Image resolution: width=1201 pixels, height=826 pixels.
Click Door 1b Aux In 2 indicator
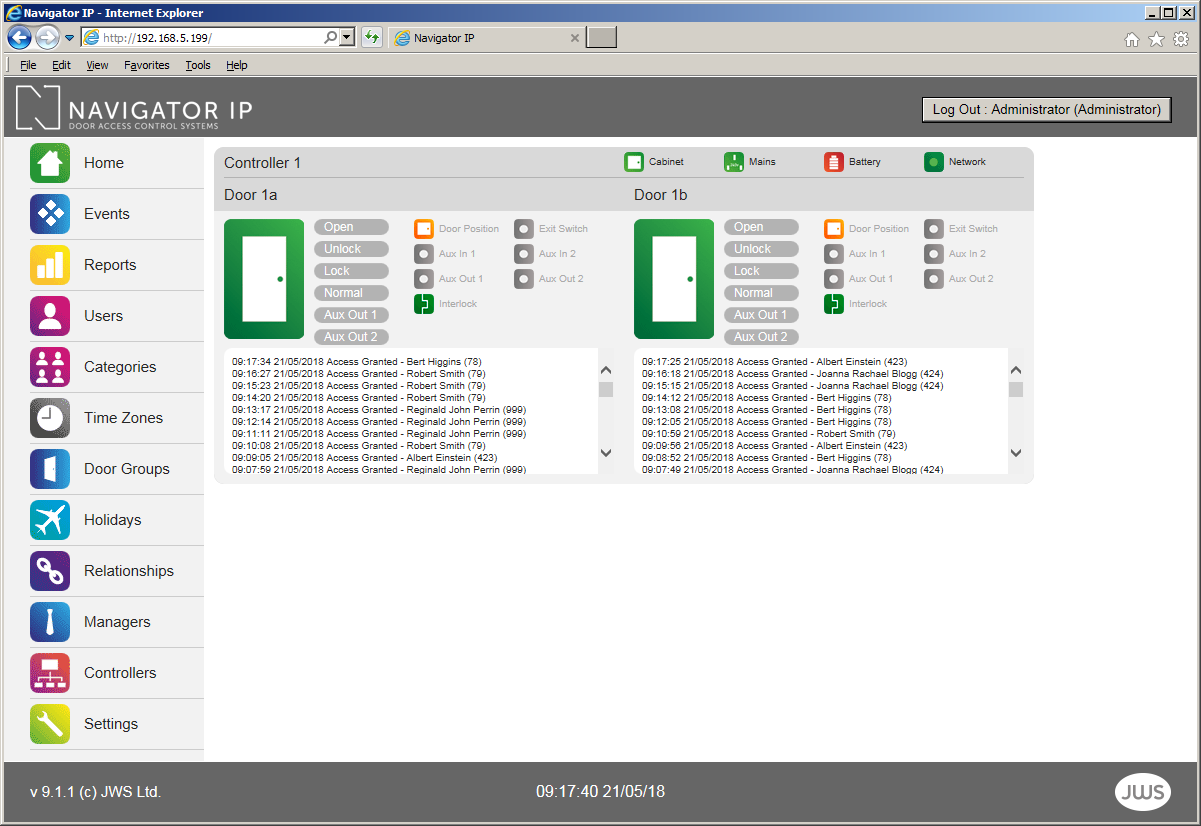[x=934, y=254]
